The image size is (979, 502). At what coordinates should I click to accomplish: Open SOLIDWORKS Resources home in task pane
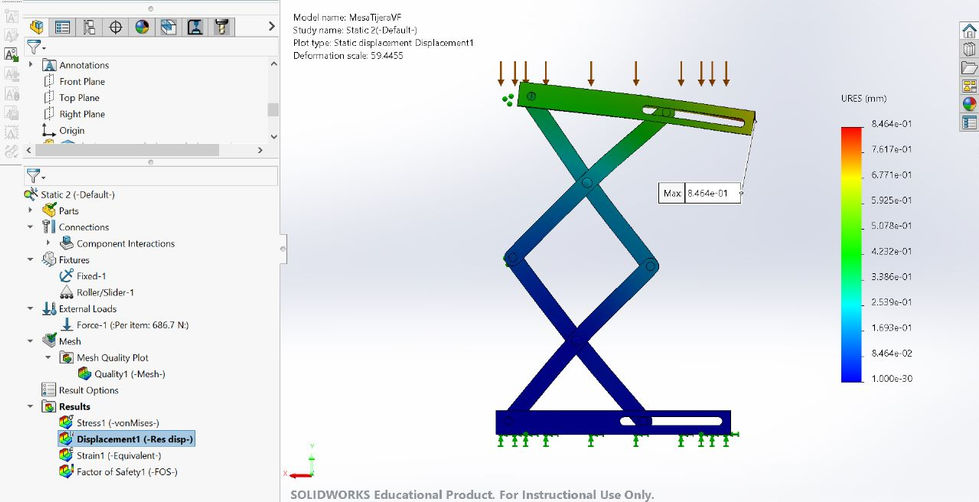pos(969,32)
